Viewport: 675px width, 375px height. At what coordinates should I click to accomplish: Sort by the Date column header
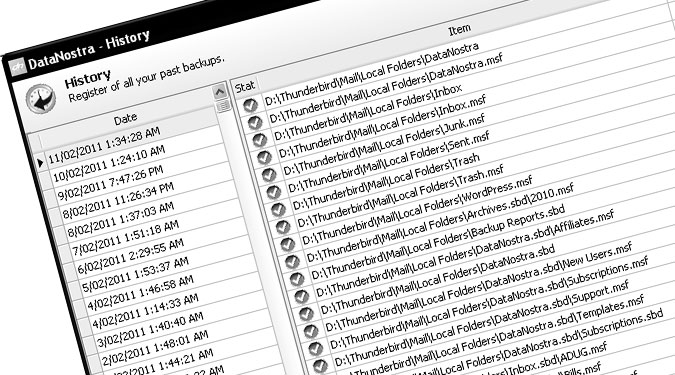tap(125, 119)
